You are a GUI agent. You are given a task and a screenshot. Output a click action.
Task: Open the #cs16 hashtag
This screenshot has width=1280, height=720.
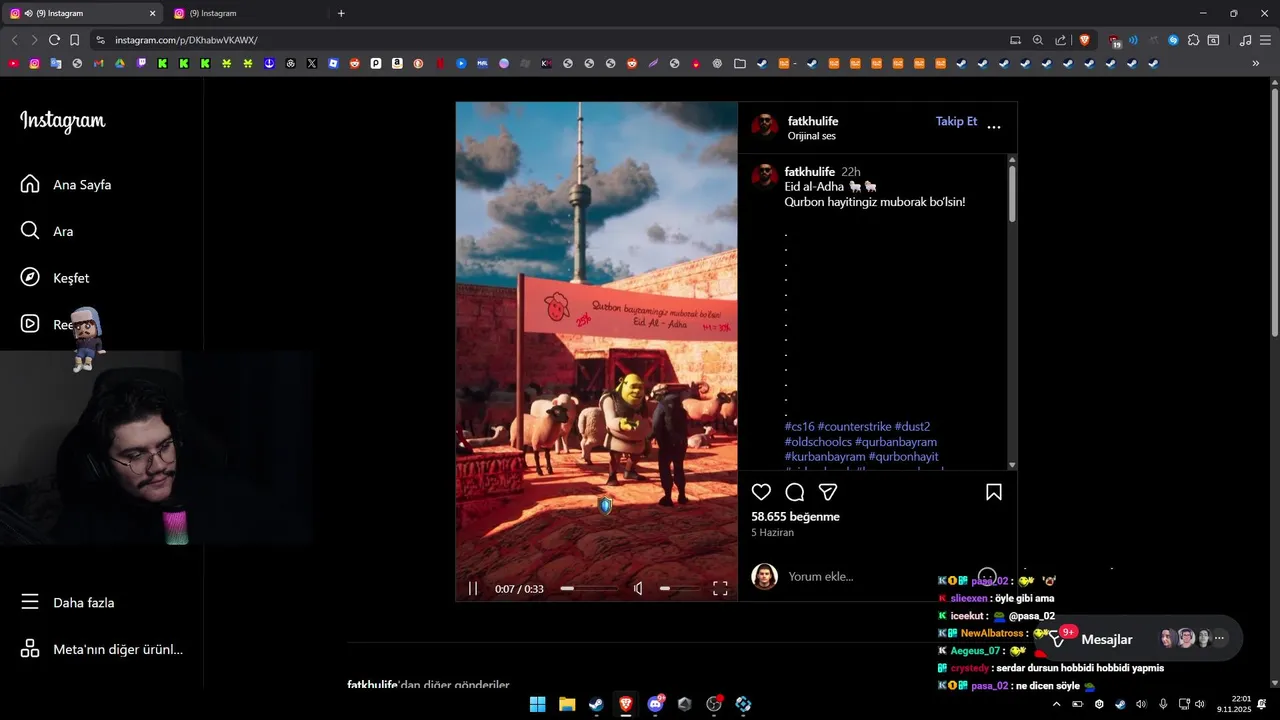[800, 427]
